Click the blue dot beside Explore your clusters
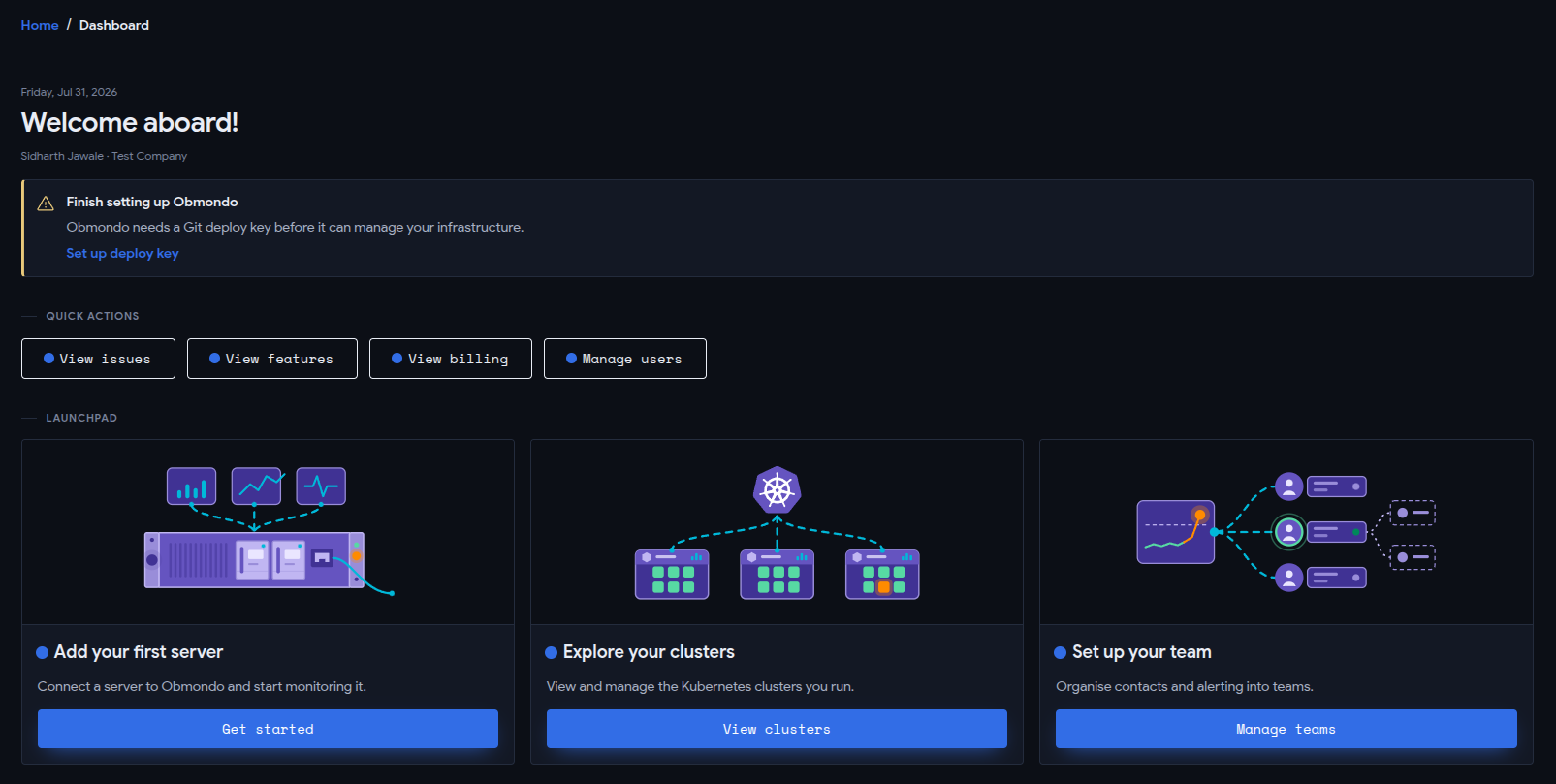The image size is (1556, 784). pyautogui.click(x=552, y=653)
